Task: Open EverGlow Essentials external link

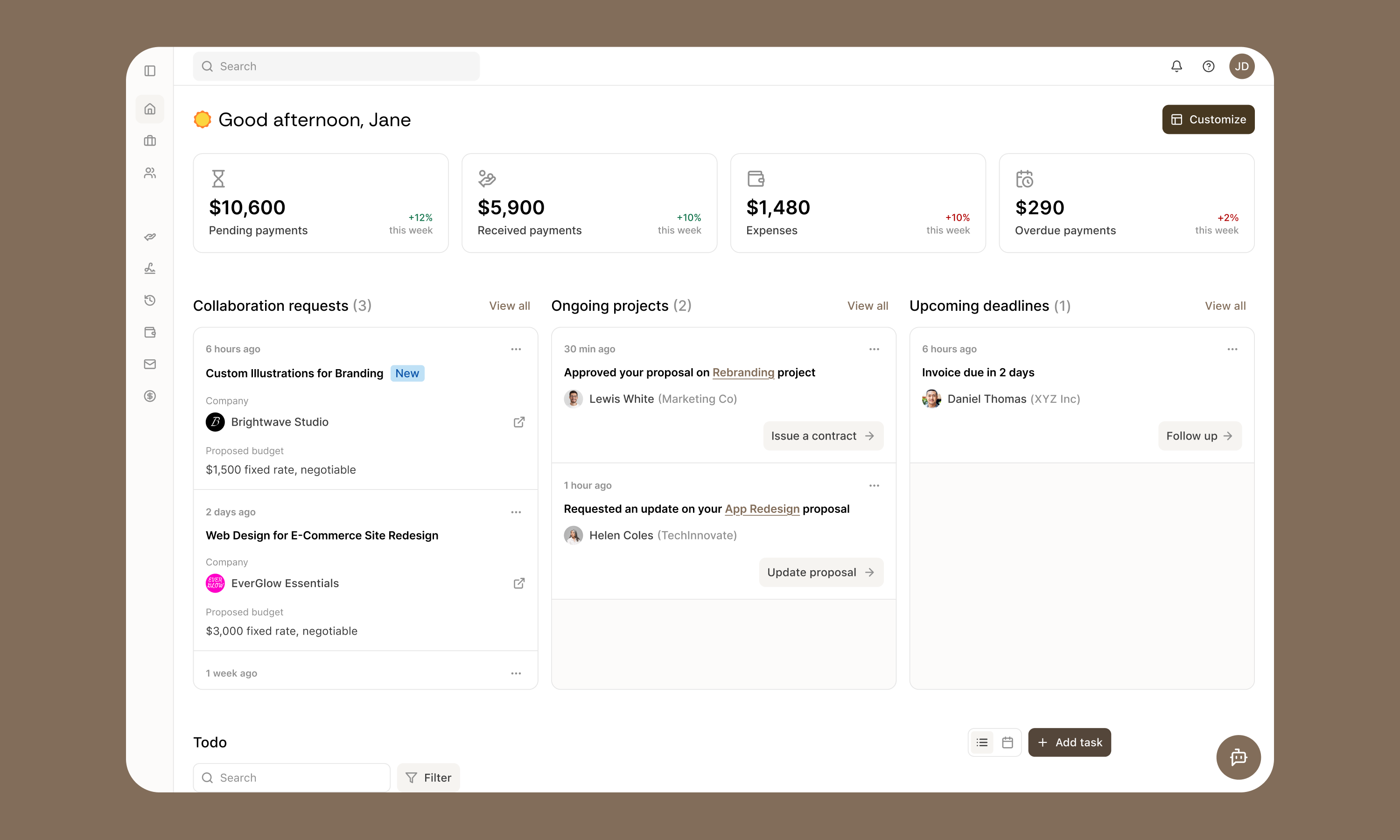Action: (x=519, y=583)
